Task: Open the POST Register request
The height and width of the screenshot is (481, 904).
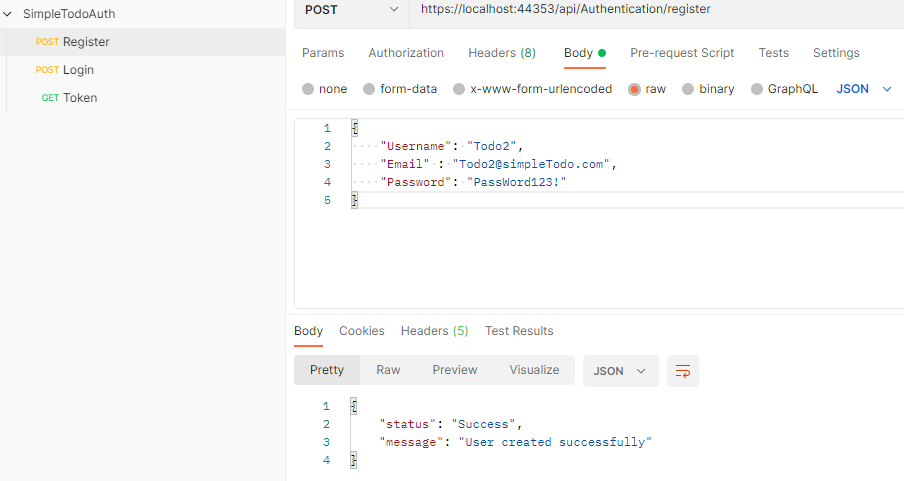Action: click(142, 42)
